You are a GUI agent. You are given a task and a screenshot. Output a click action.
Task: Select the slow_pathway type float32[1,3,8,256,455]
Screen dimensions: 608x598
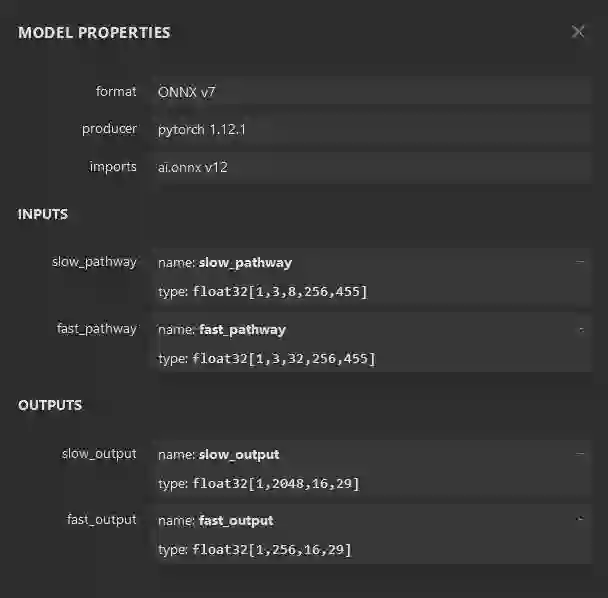click(x=280, y=292)
